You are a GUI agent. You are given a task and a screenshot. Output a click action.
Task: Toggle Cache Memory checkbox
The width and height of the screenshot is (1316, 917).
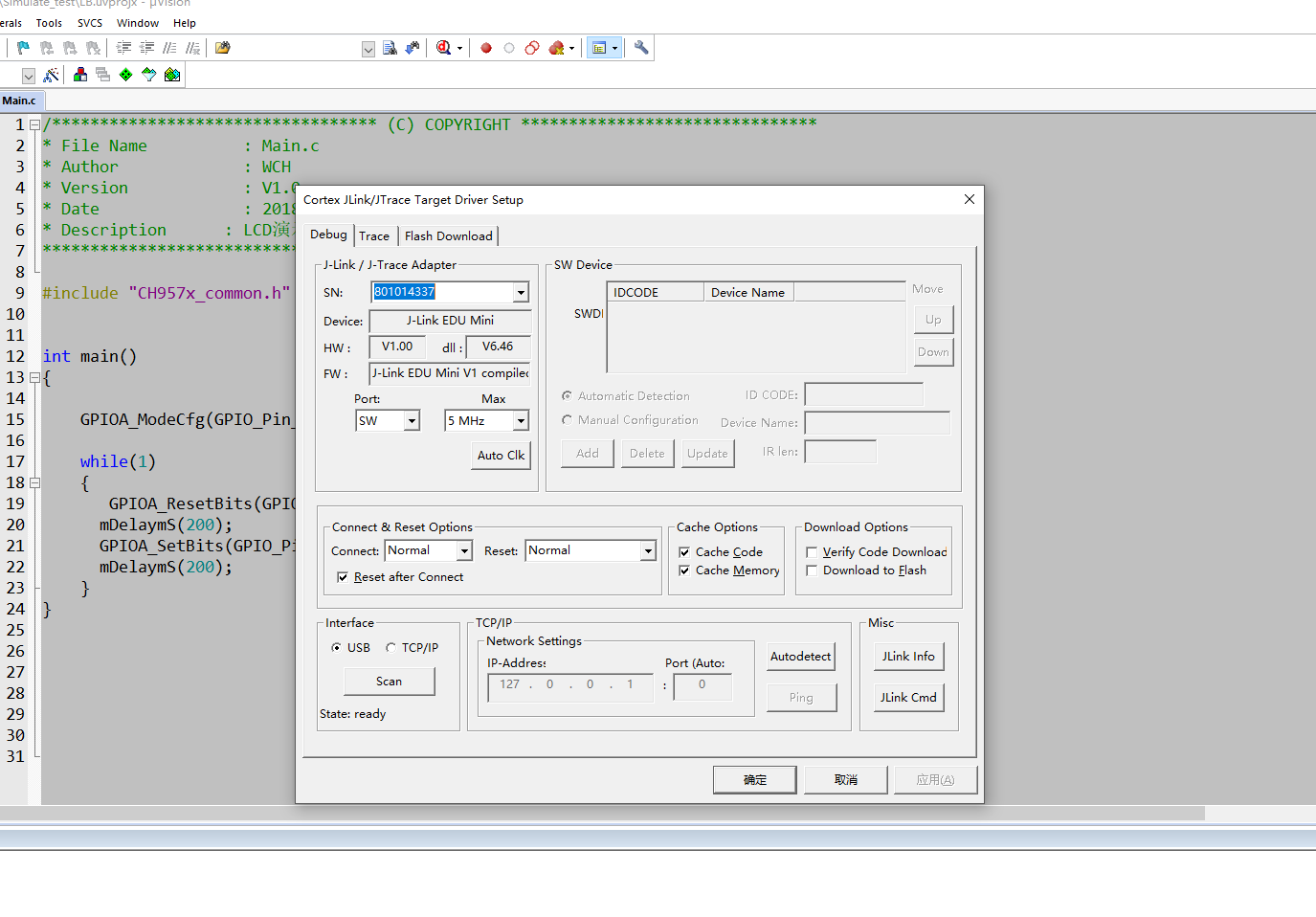point(684,570)
